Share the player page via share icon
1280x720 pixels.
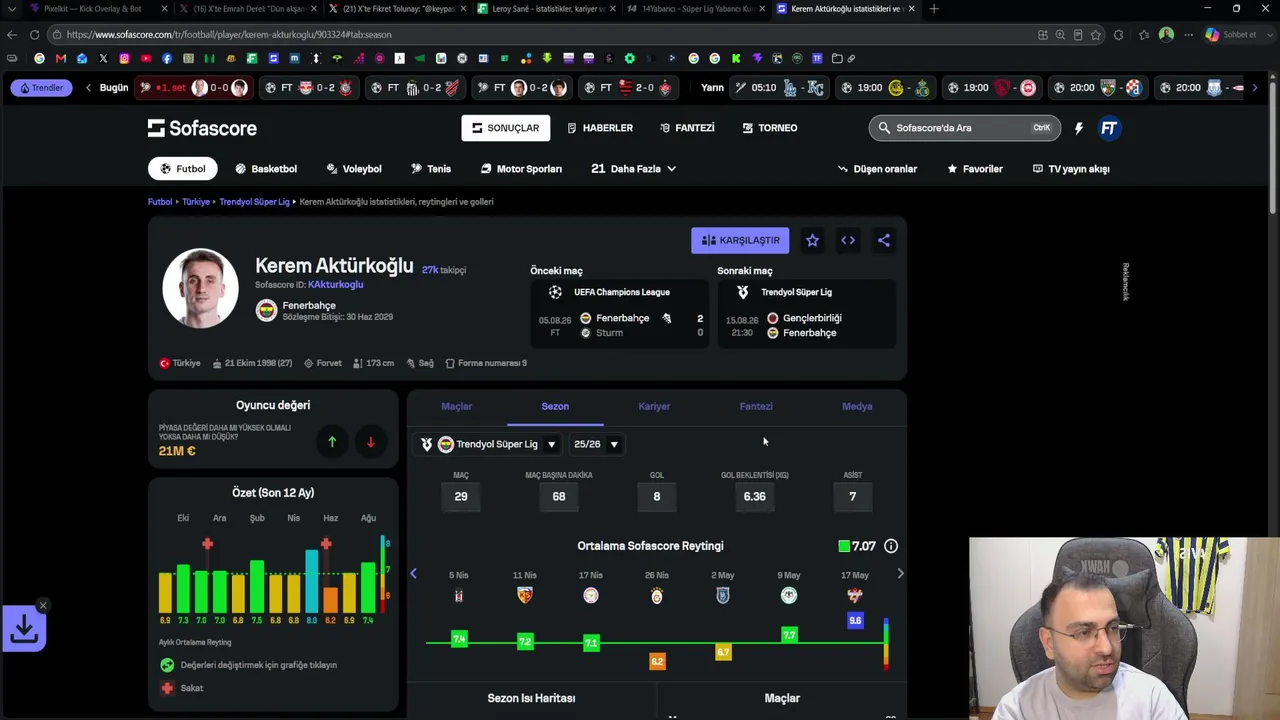pyautogui.click(x=884, y=240)
